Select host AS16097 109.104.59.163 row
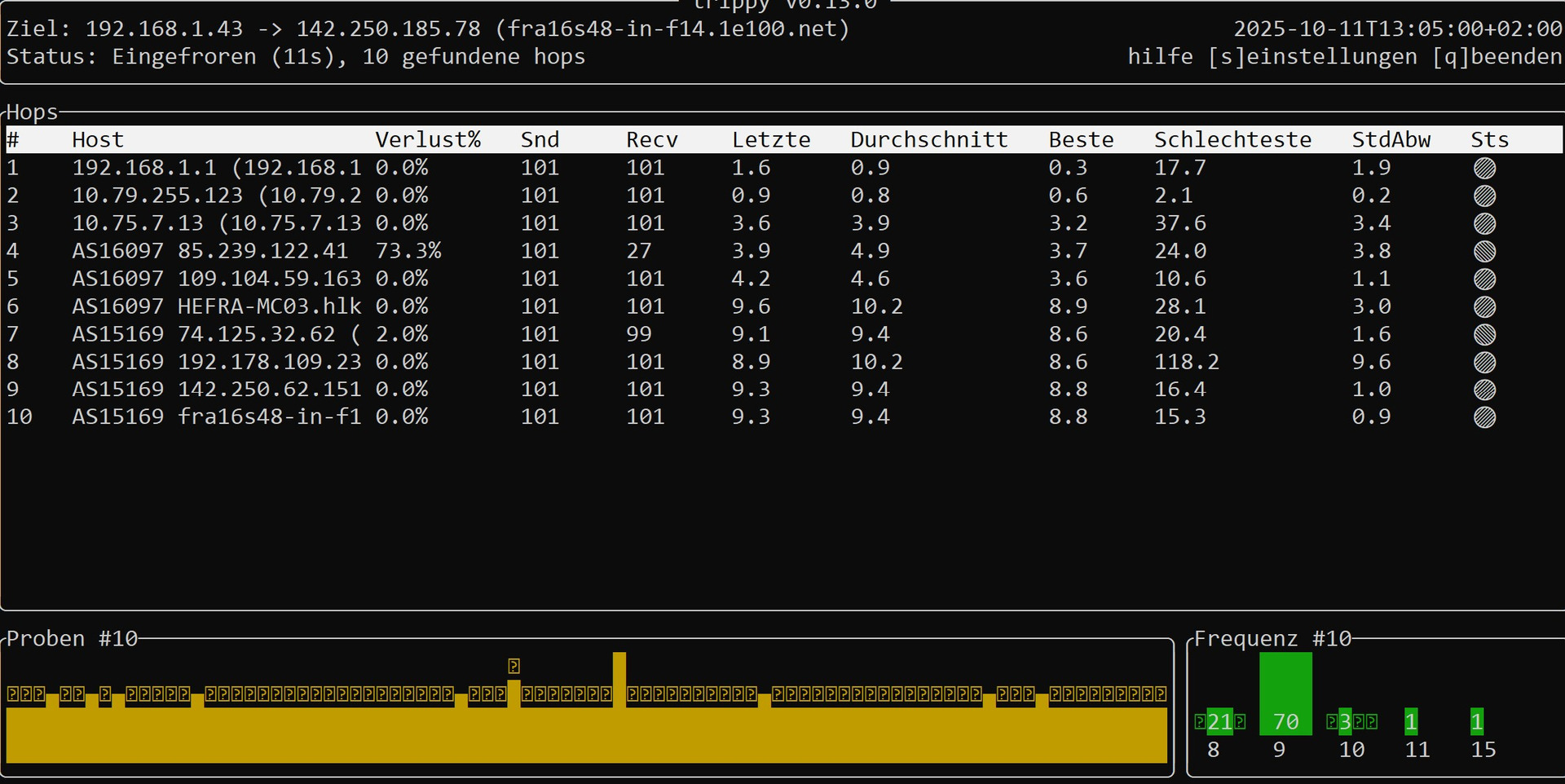 coord(217,279)
